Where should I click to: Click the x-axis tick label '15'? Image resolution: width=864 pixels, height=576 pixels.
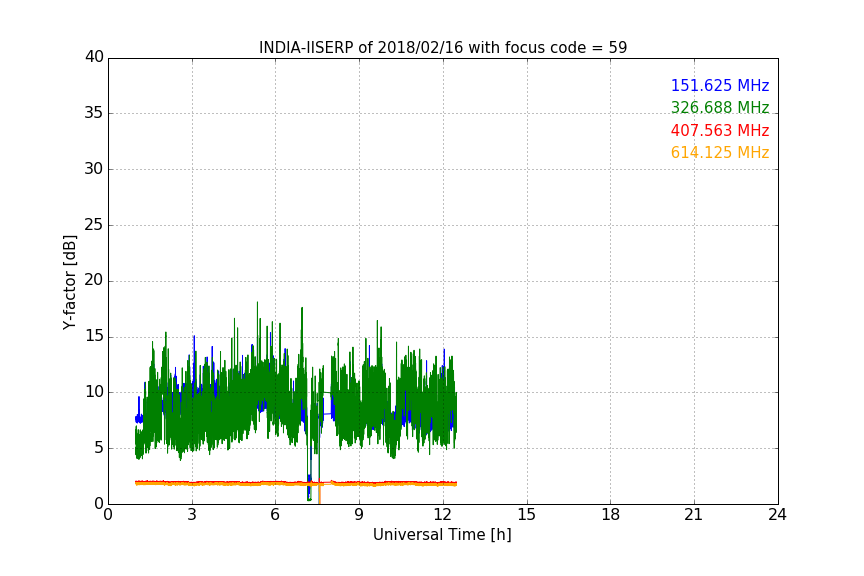(527, 515)
